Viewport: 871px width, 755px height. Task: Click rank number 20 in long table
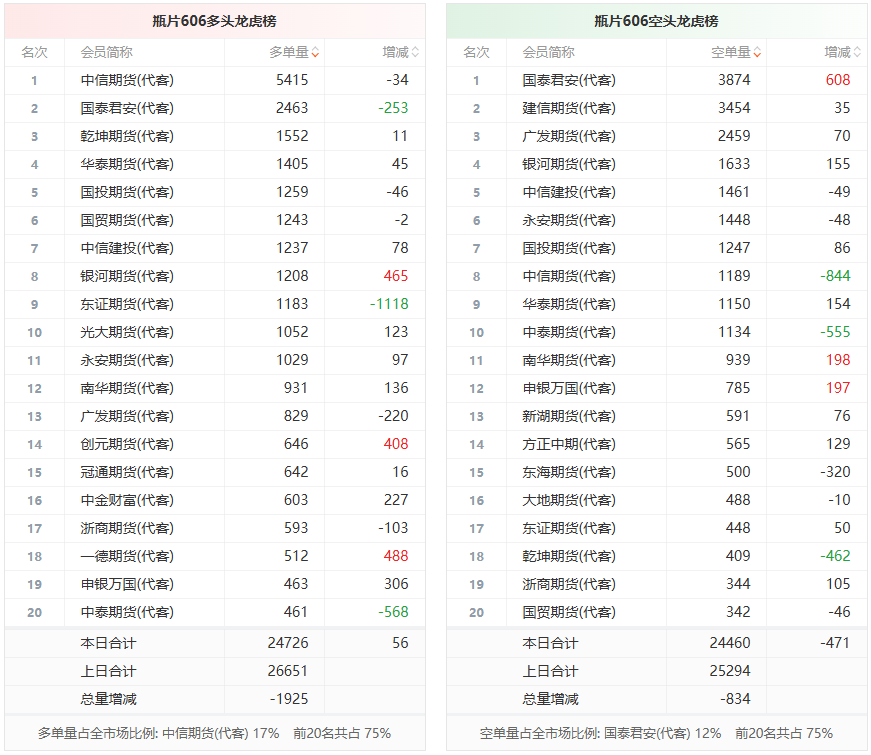(x=34, y=613)
